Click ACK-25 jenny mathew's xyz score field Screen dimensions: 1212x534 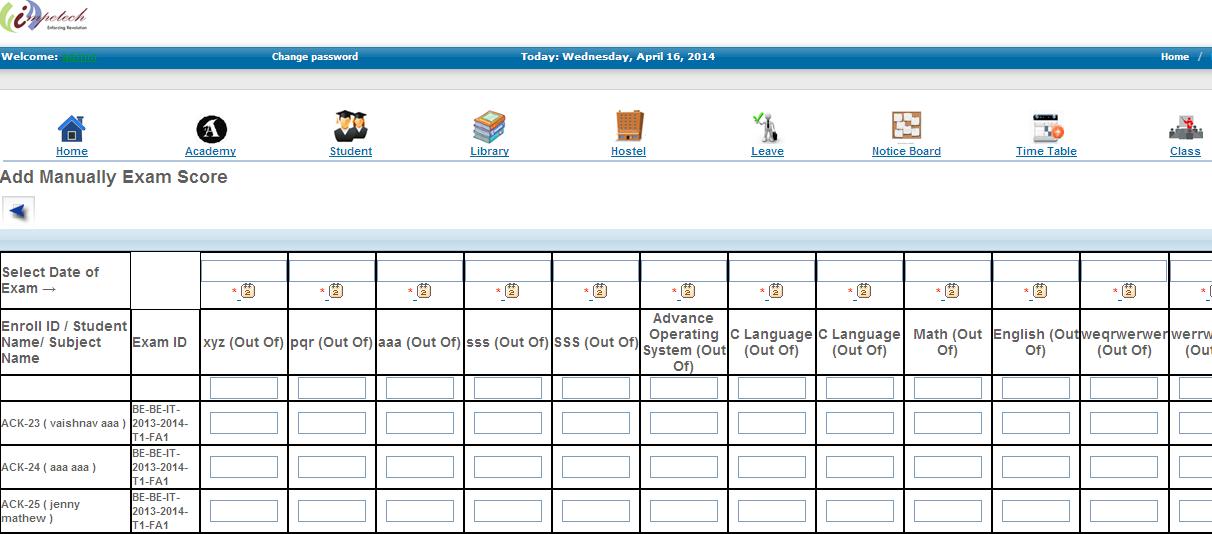coord(244,511)
